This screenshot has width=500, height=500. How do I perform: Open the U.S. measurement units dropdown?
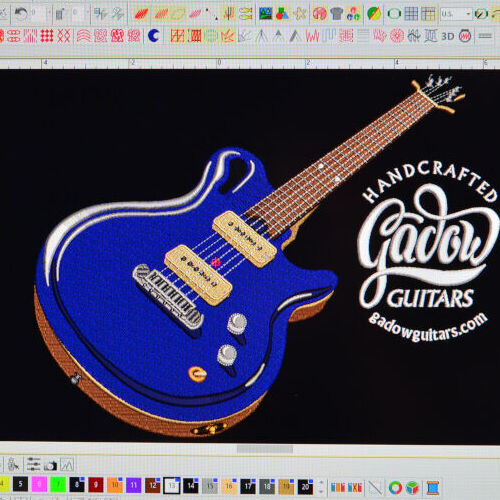point(455,14)
